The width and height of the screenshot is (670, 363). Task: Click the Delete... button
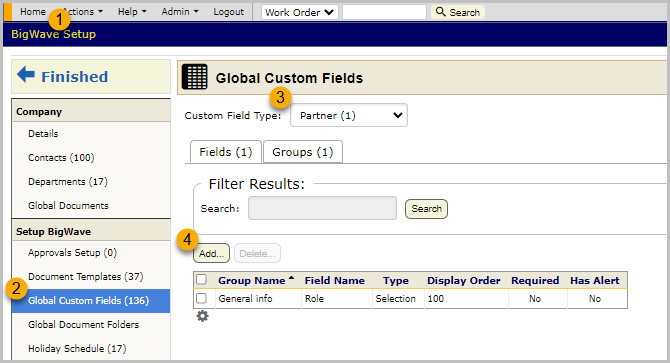(257, 253)
